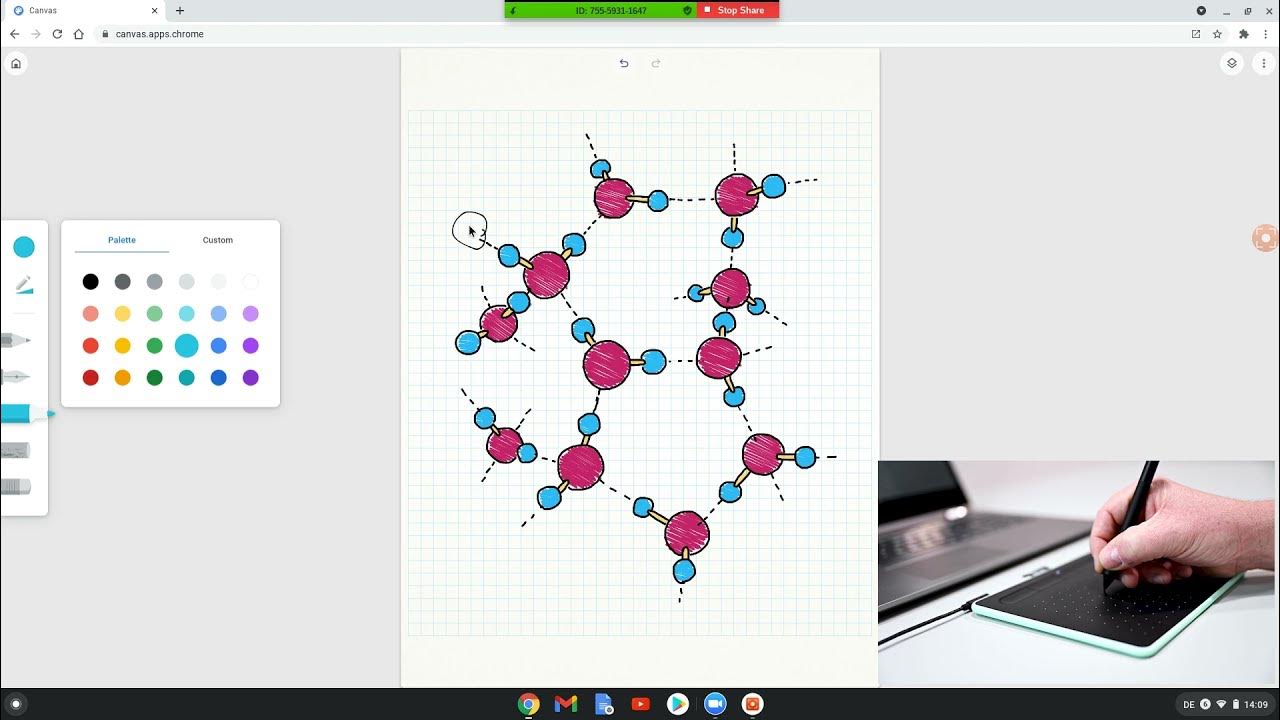Click the hand-drawing webcam video overlay
The width and height of the screenshot is (1280, 720).
coord(1078,573)
